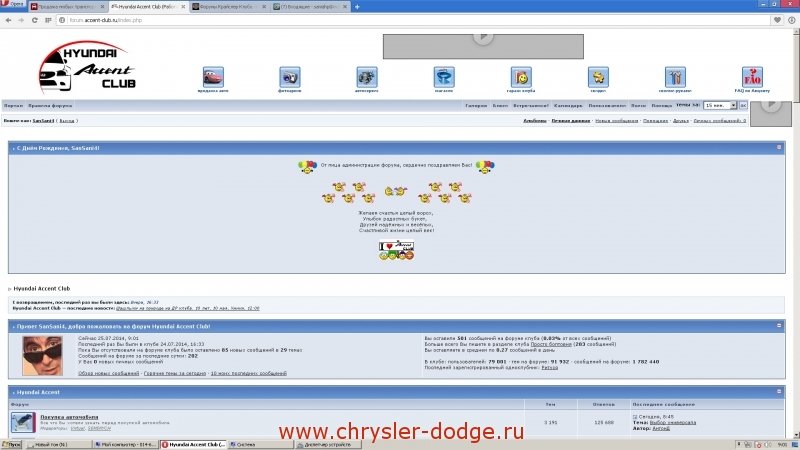
Task: Open Обзор новых сообщений link
Action: 108,373
